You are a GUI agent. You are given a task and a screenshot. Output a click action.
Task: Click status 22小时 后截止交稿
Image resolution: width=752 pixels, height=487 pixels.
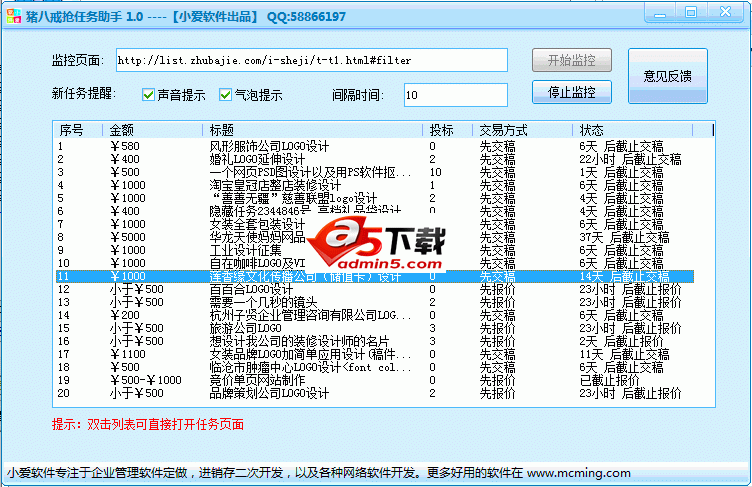(630, 159)
